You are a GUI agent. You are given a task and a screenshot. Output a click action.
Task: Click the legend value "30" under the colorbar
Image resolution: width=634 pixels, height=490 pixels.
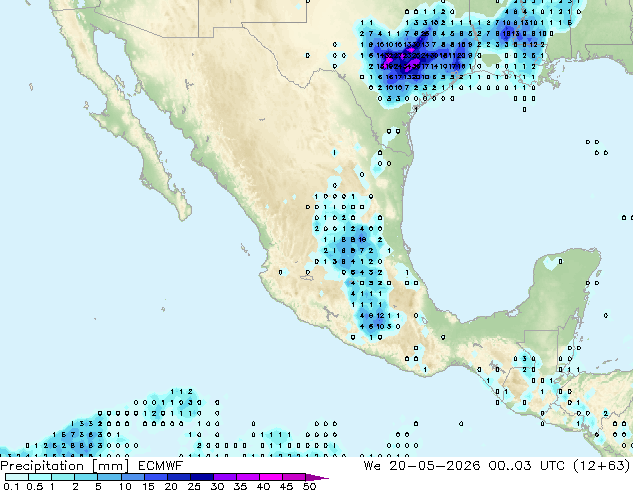pyautogui.click(x=217, y=486)
